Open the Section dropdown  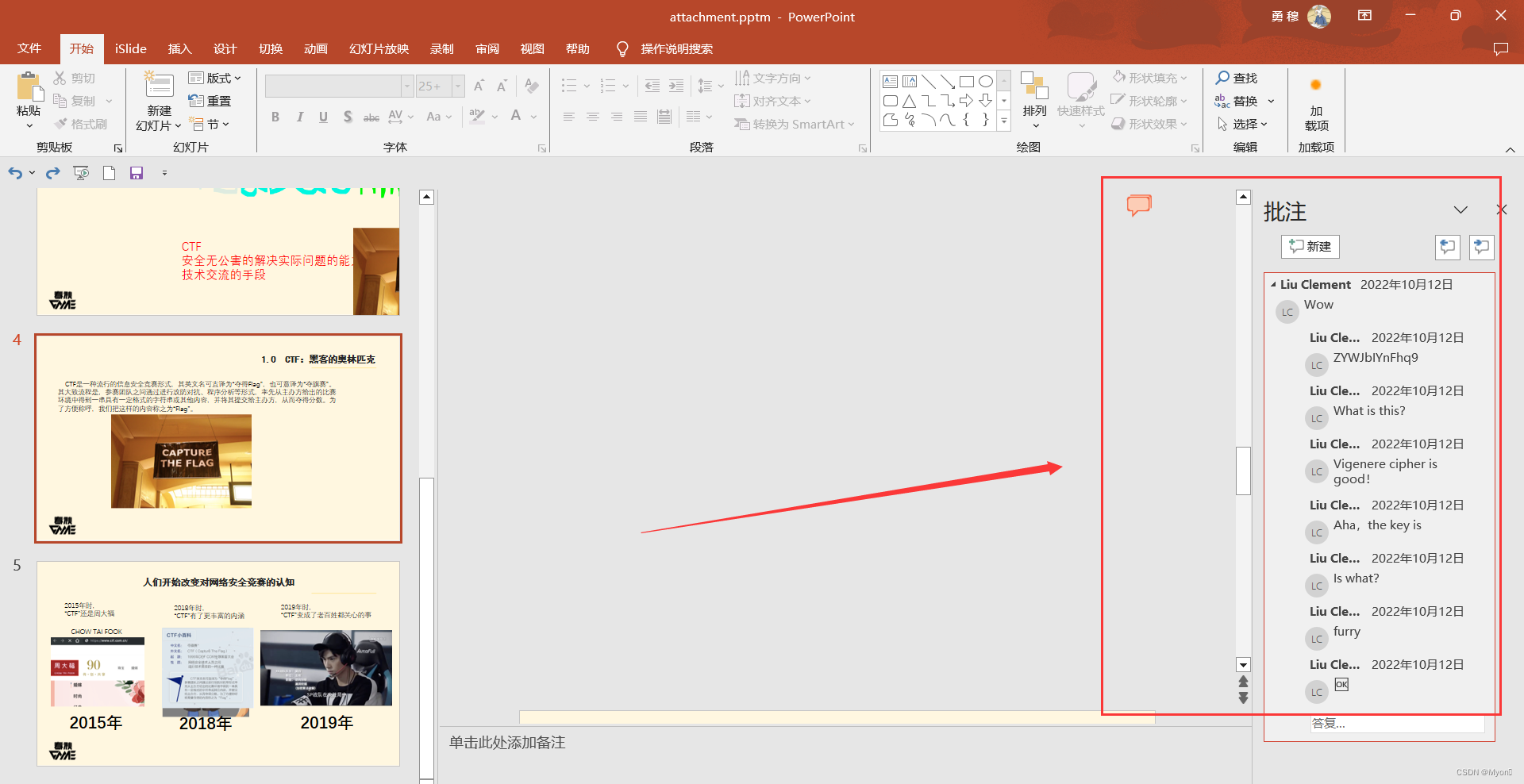tap(210, 124)
